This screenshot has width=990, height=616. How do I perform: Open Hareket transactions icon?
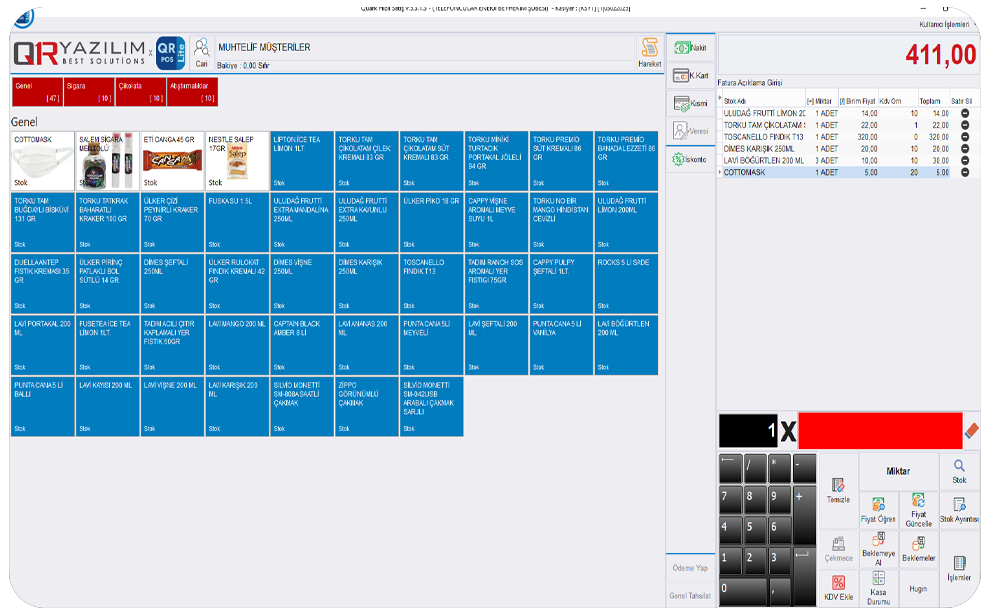coord(649,52)
